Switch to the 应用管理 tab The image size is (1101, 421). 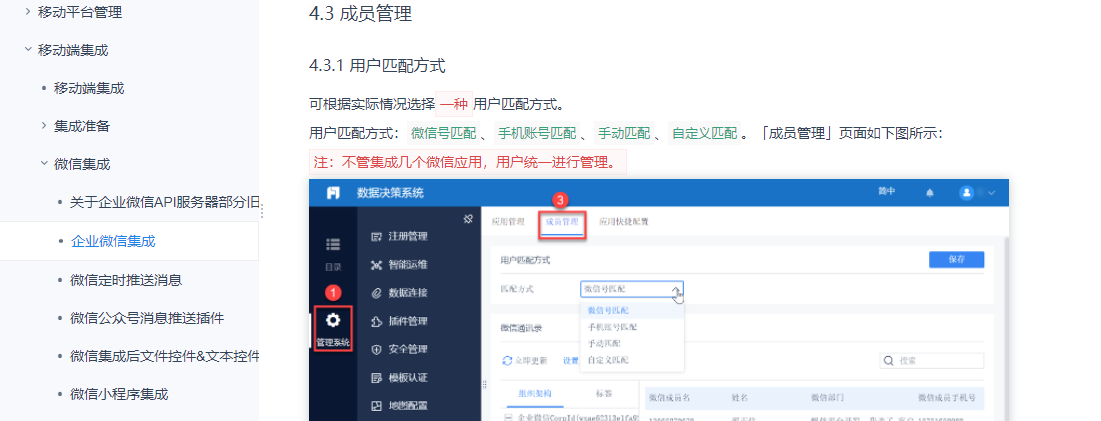coord(508,222)
